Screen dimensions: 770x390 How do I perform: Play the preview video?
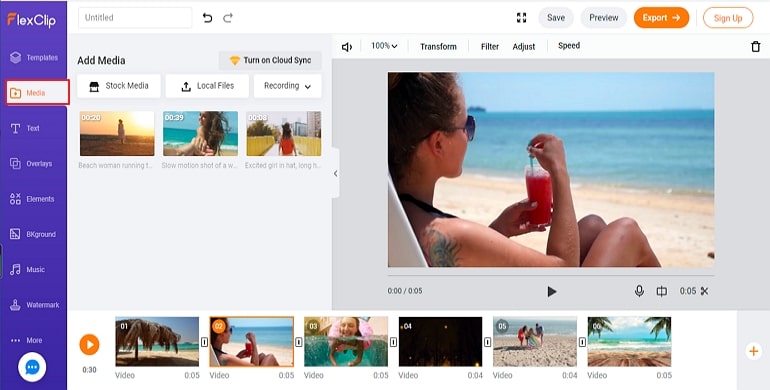point(551,291)
